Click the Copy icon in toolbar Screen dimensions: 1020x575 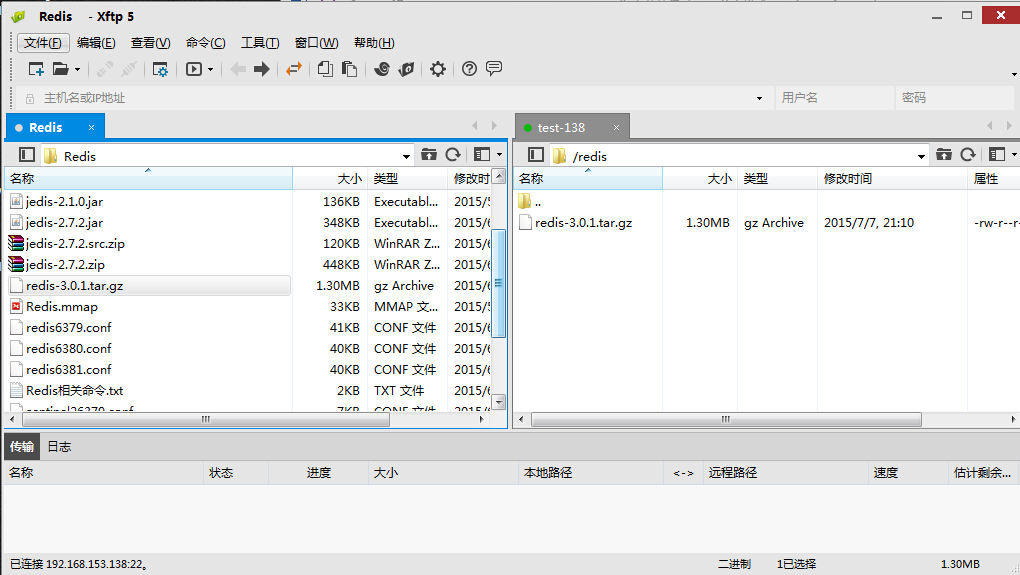[325, 69]
